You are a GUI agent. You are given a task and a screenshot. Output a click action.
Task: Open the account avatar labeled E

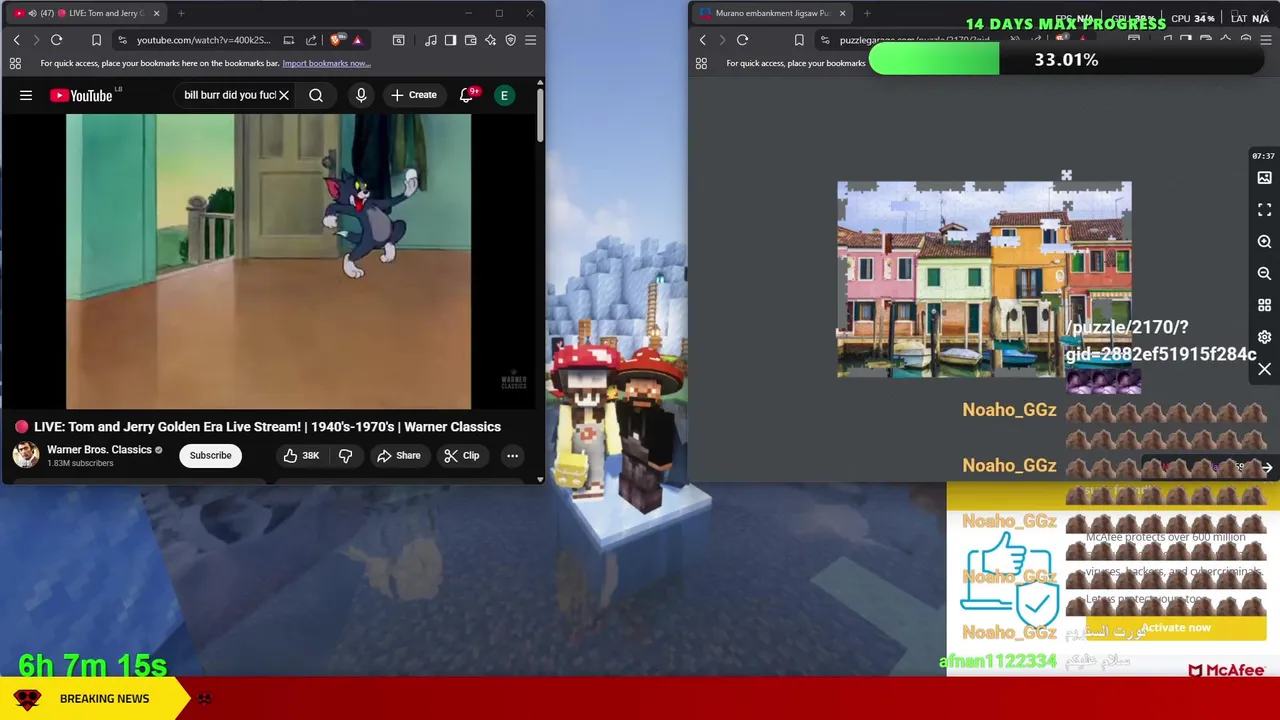[x=505, y=95]
